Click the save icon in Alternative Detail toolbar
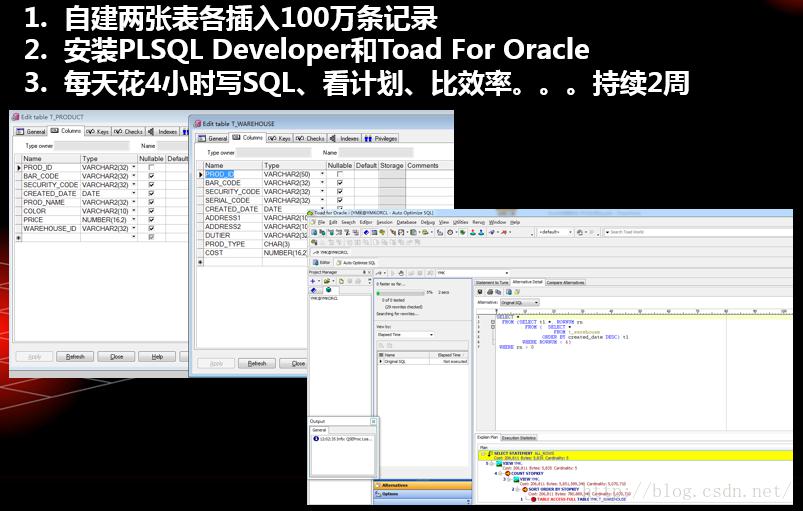This screenshot has width=803, height=511. point(480,292)
